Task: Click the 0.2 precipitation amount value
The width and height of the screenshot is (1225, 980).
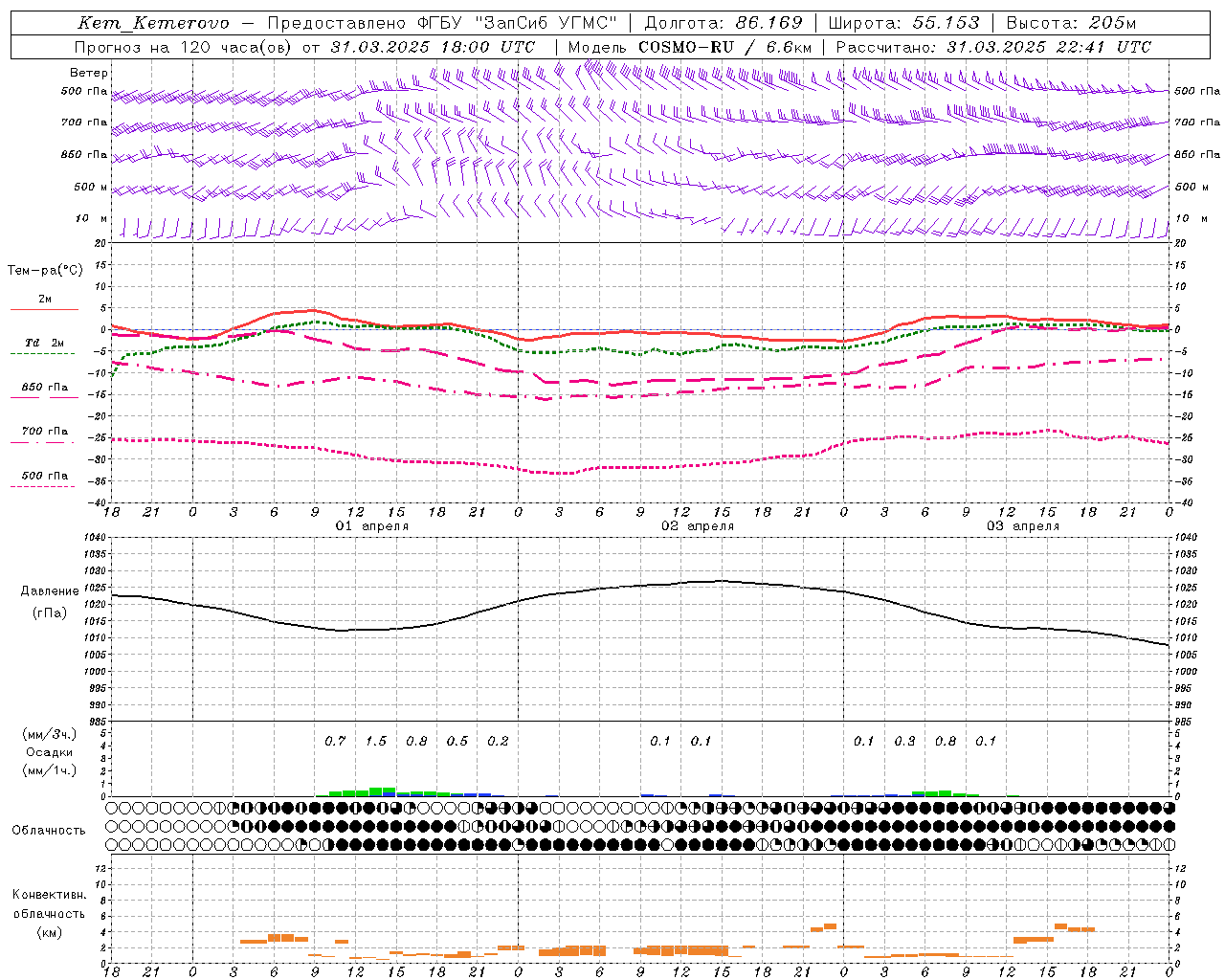Action: click(x=498, y=742)
